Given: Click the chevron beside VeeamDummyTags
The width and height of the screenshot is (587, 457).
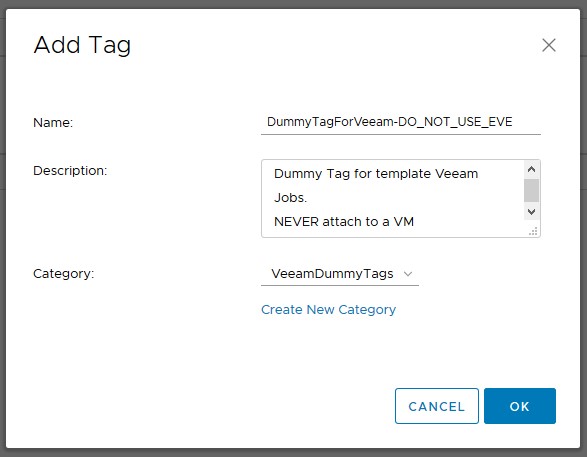Looking at the screenshot, I should 408,274.
